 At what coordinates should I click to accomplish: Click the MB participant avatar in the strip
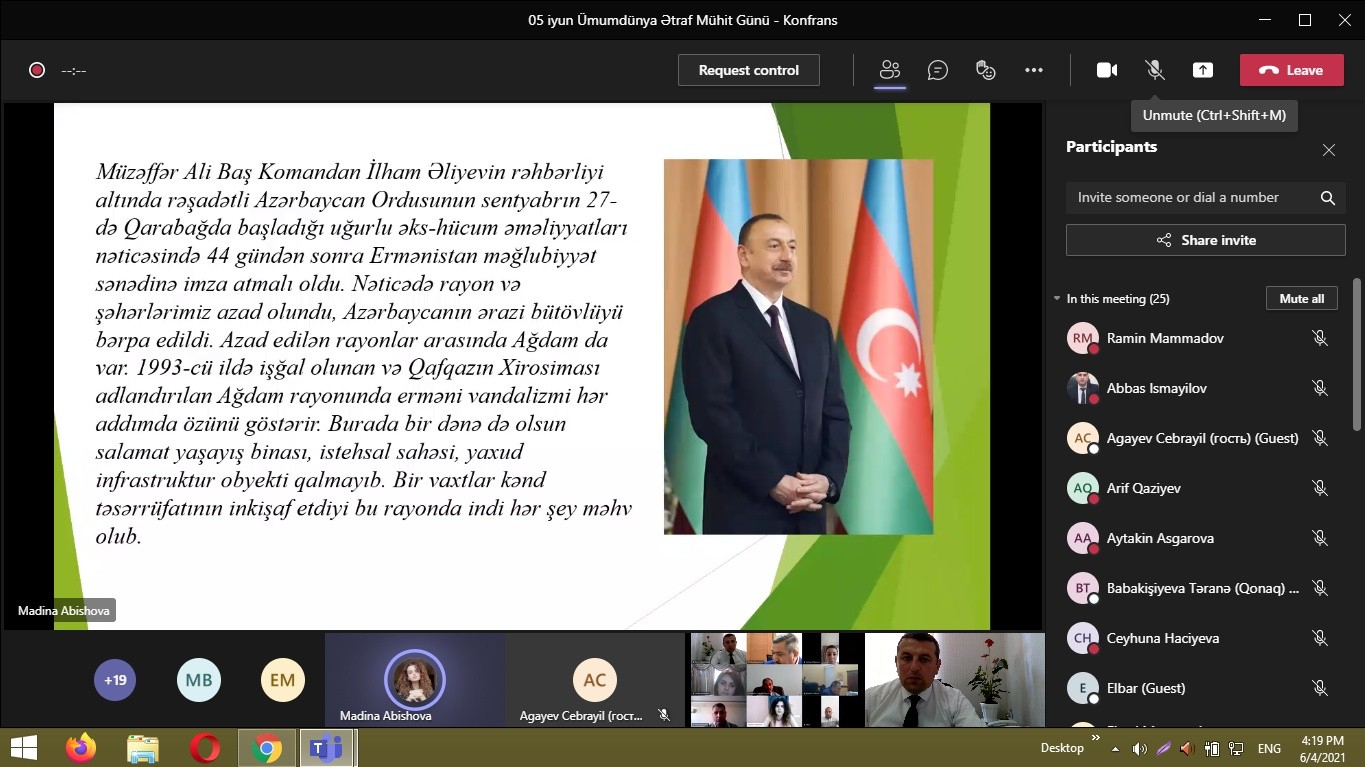click(x=199, y=680)
